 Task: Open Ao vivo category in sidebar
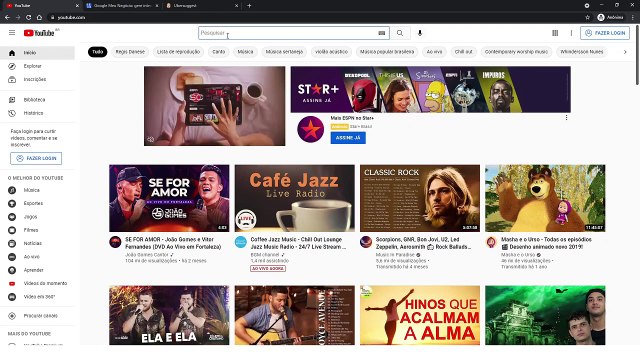coord(37,257)
